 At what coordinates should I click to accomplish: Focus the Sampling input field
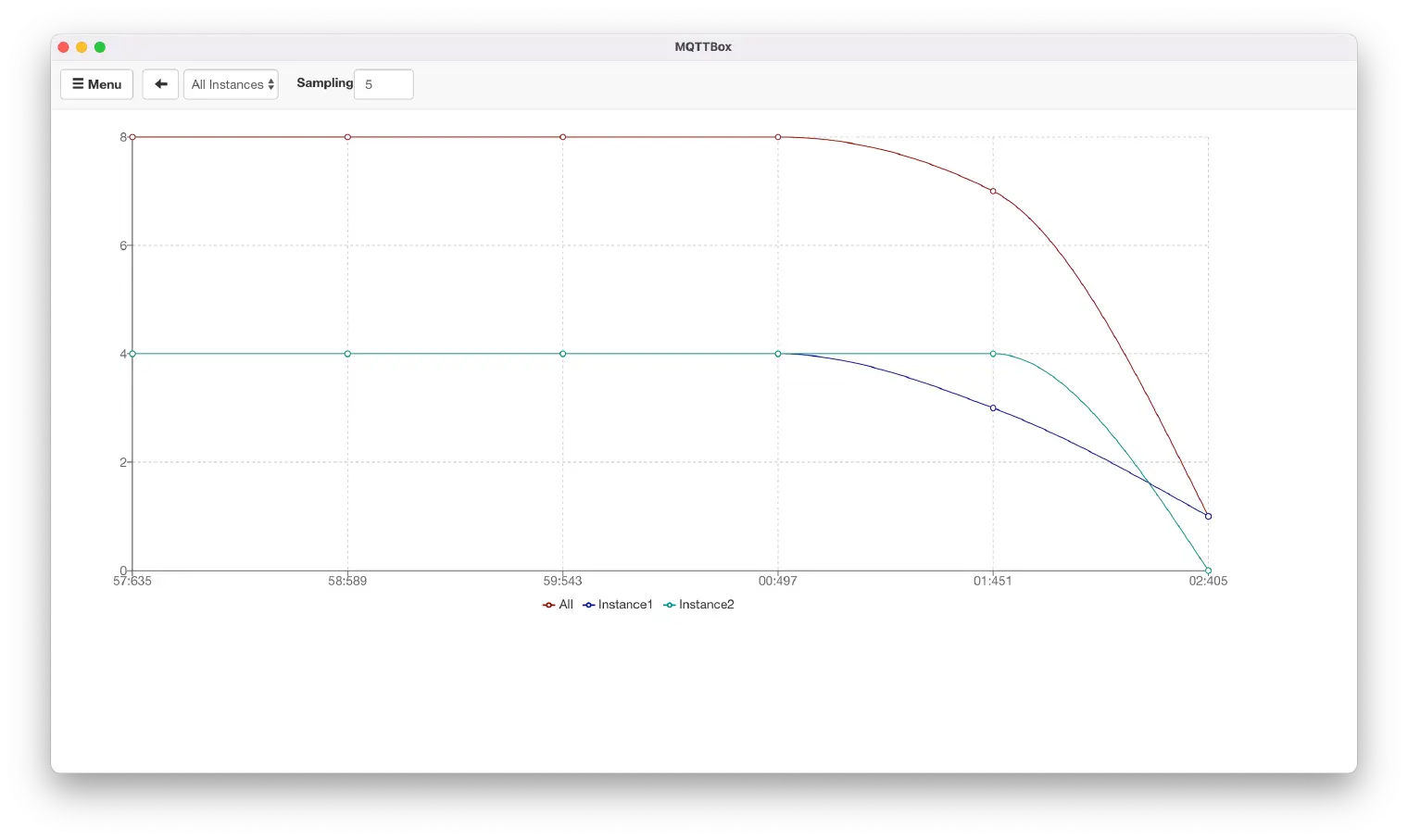383,84
